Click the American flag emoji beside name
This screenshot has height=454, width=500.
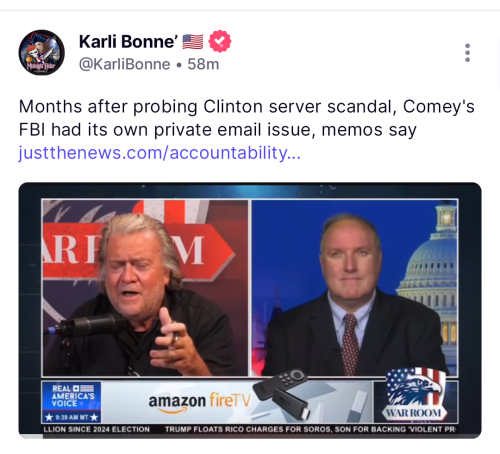pos(193,42)
